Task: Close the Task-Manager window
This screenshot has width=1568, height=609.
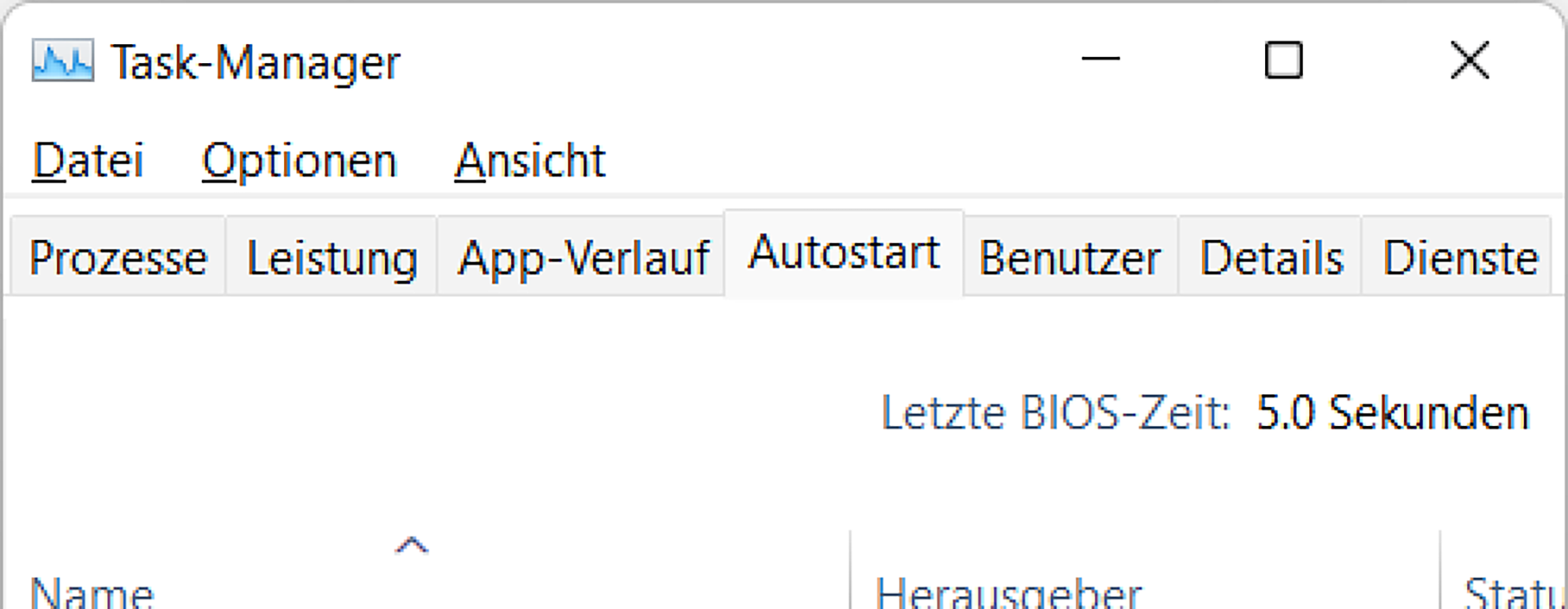Action: (x=1469, y=60)
